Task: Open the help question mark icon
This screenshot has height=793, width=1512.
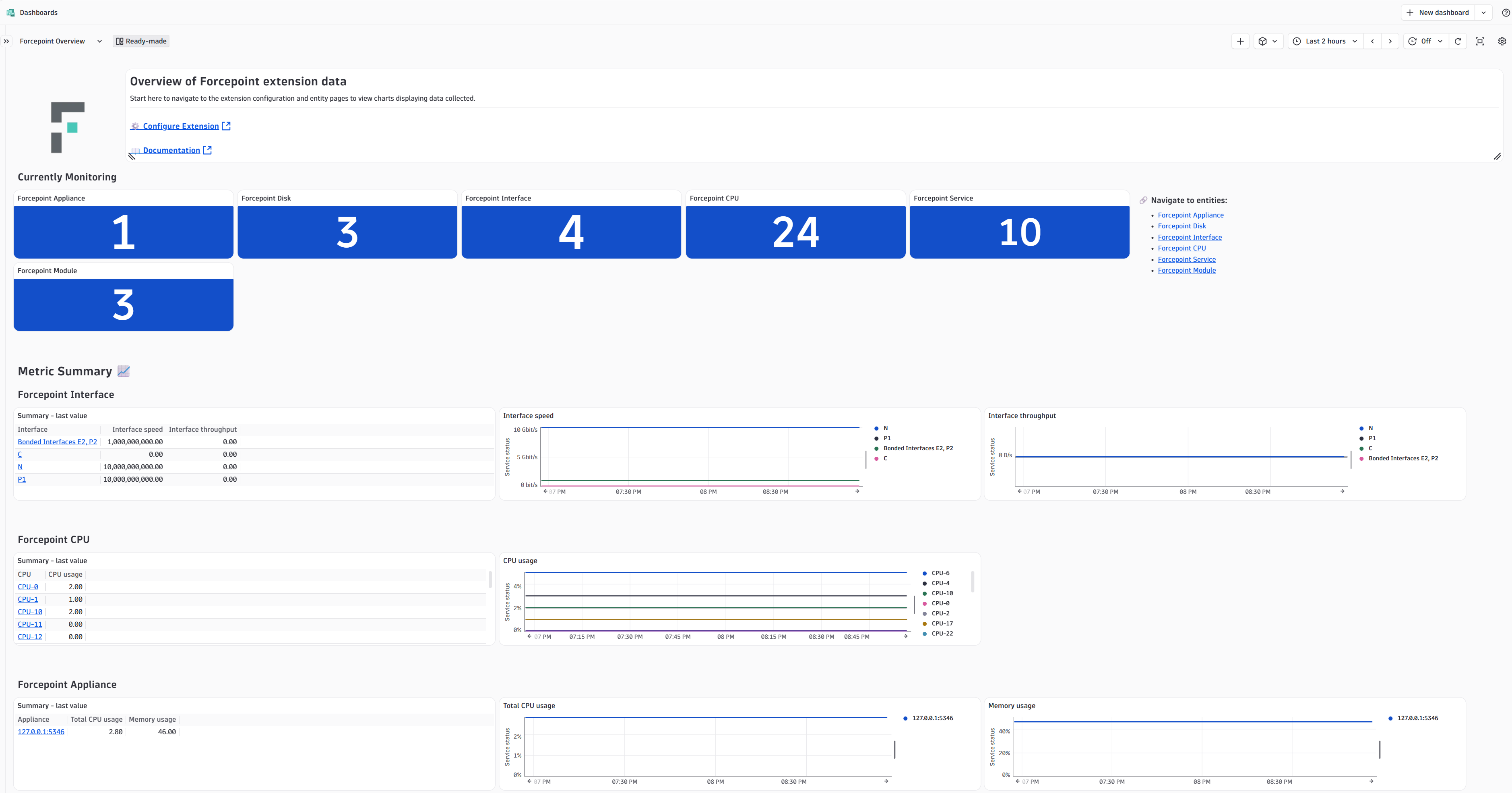Action: (x=1506, y=12)
